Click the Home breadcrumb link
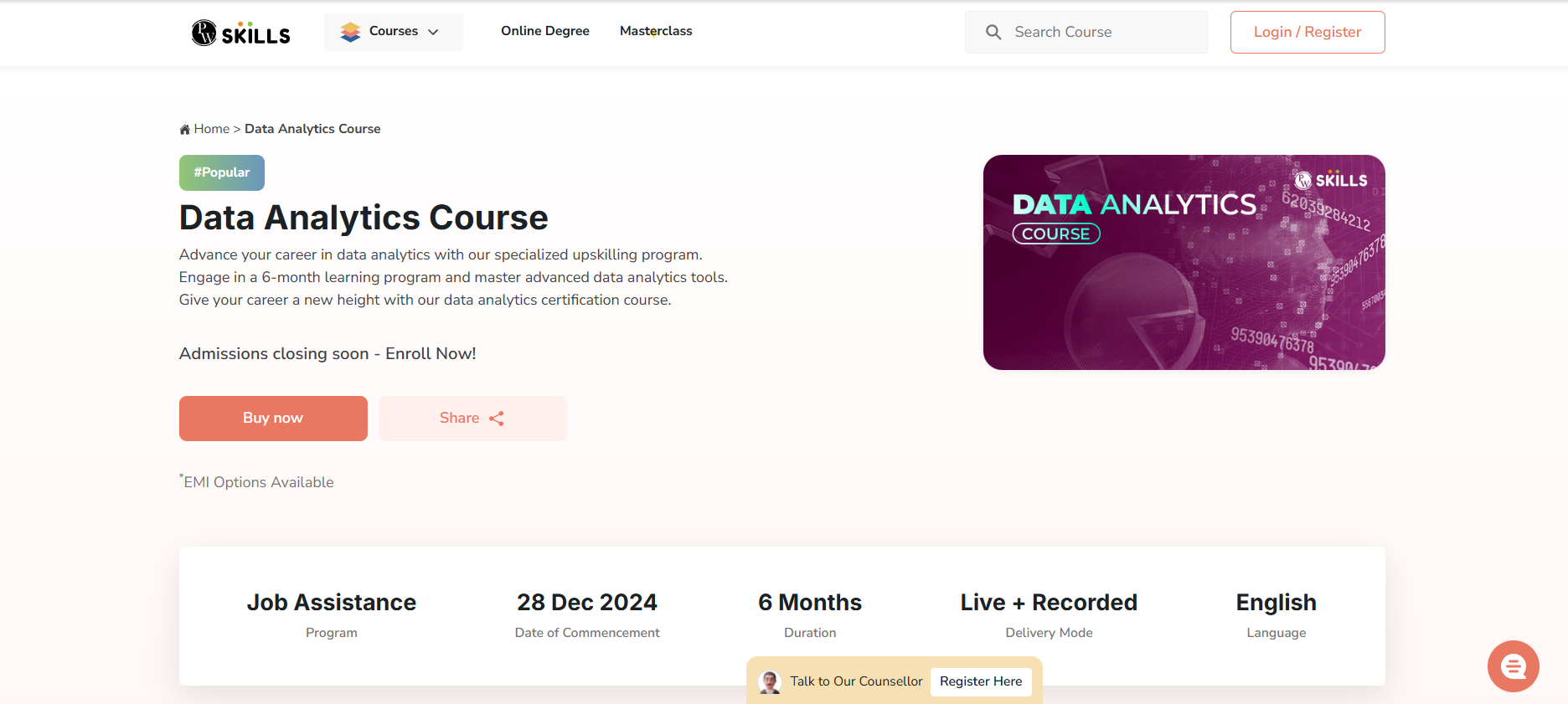 point(211,129)
